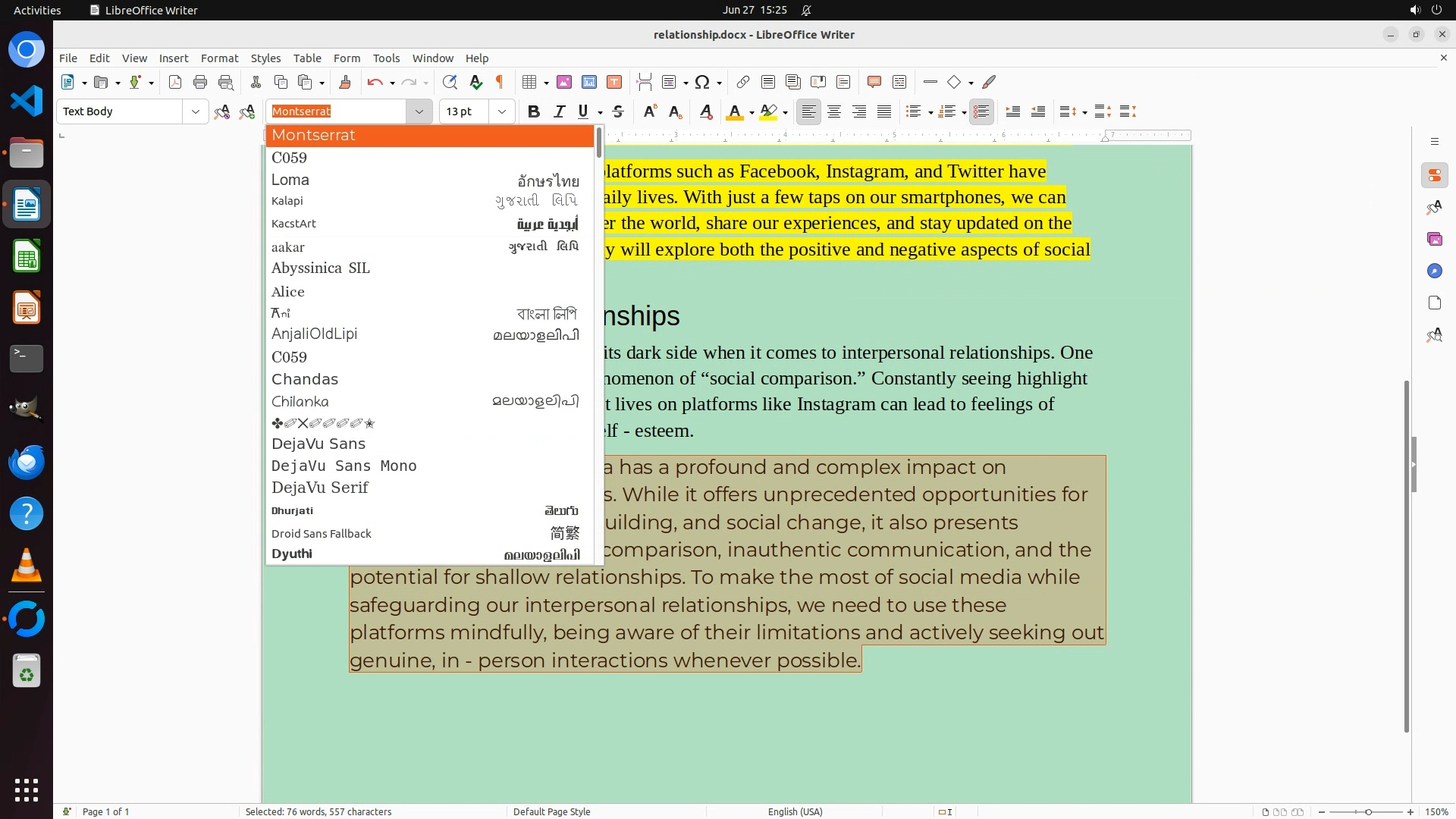The image size is (1456, 819).
Task: Insert a special character with Omega icon
Action: pyautogui.click(x=702, y=82)
